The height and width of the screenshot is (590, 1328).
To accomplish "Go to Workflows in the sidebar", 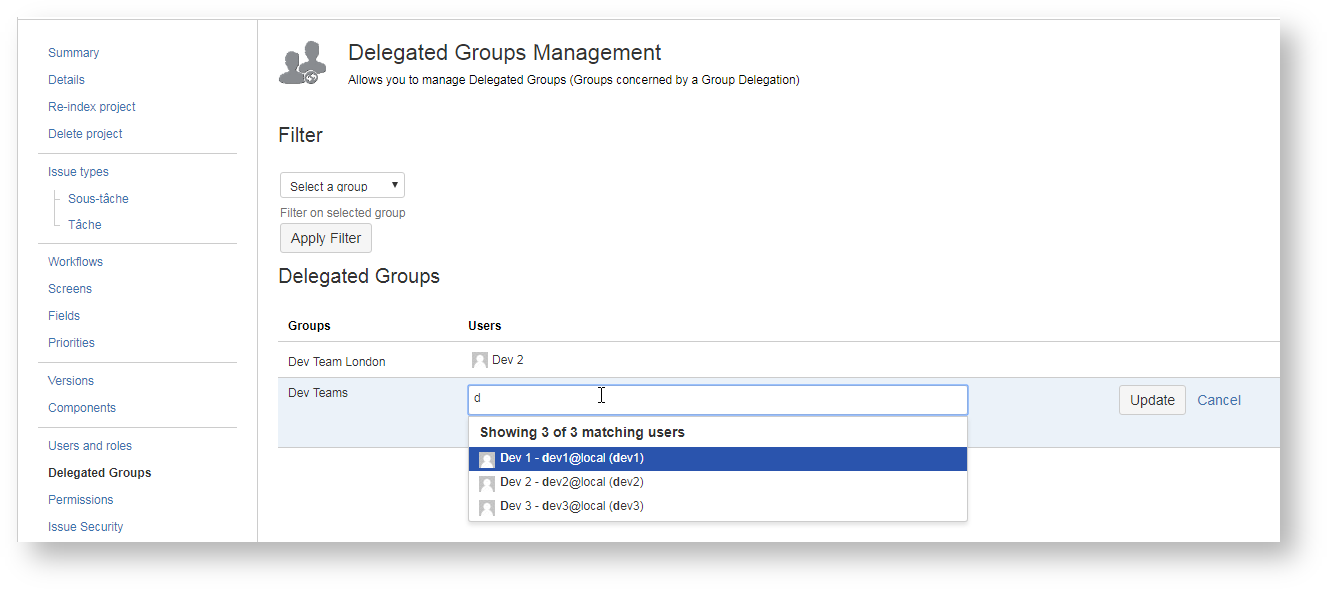I will (75, 262).
